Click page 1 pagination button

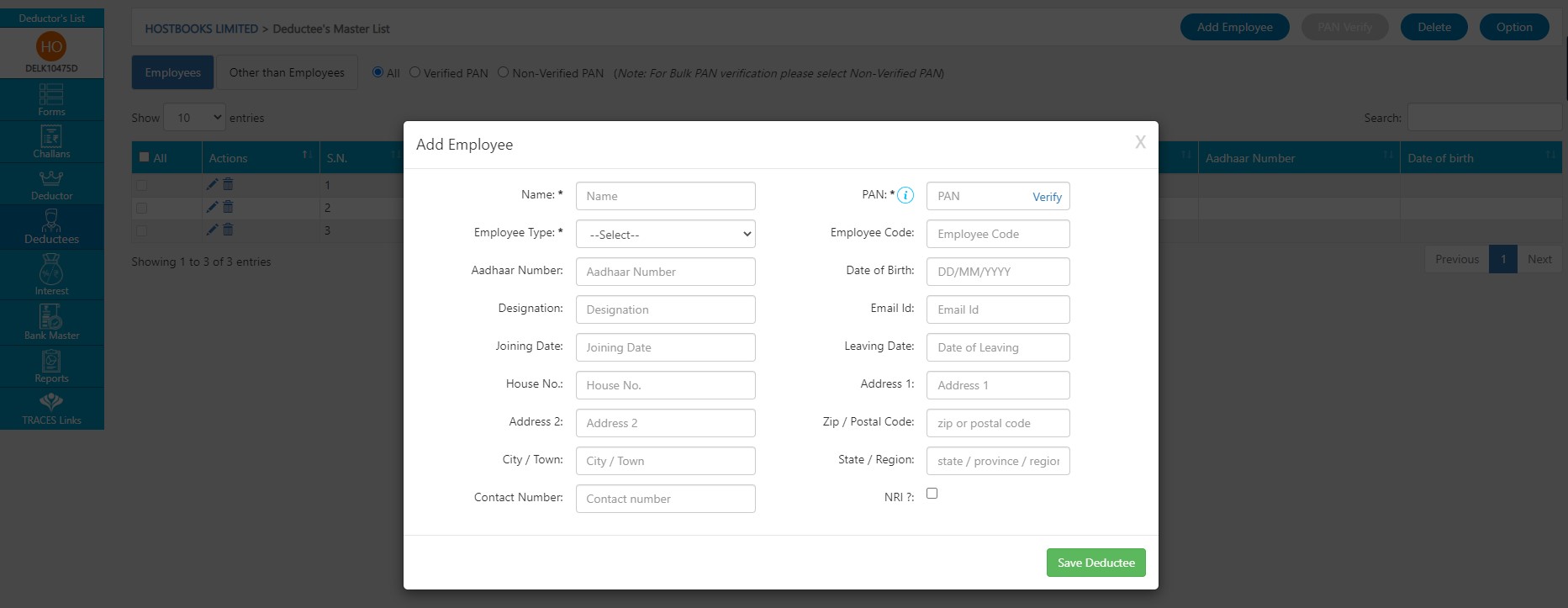point(1502,259)
